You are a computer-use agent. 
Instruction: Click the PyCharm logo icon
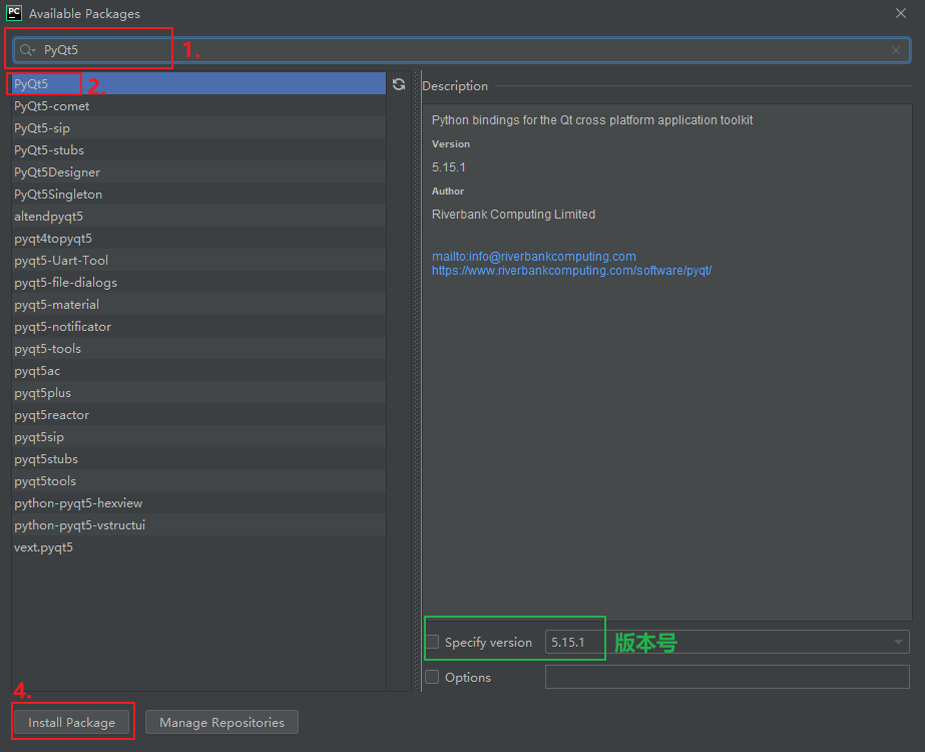14,13
